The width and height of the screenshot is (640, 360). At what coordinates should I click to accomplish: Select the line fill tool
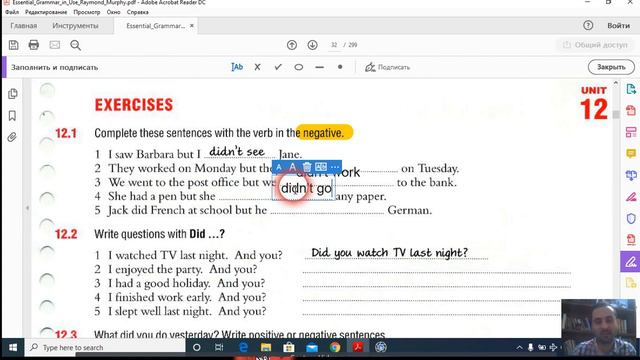pos(320,67)
